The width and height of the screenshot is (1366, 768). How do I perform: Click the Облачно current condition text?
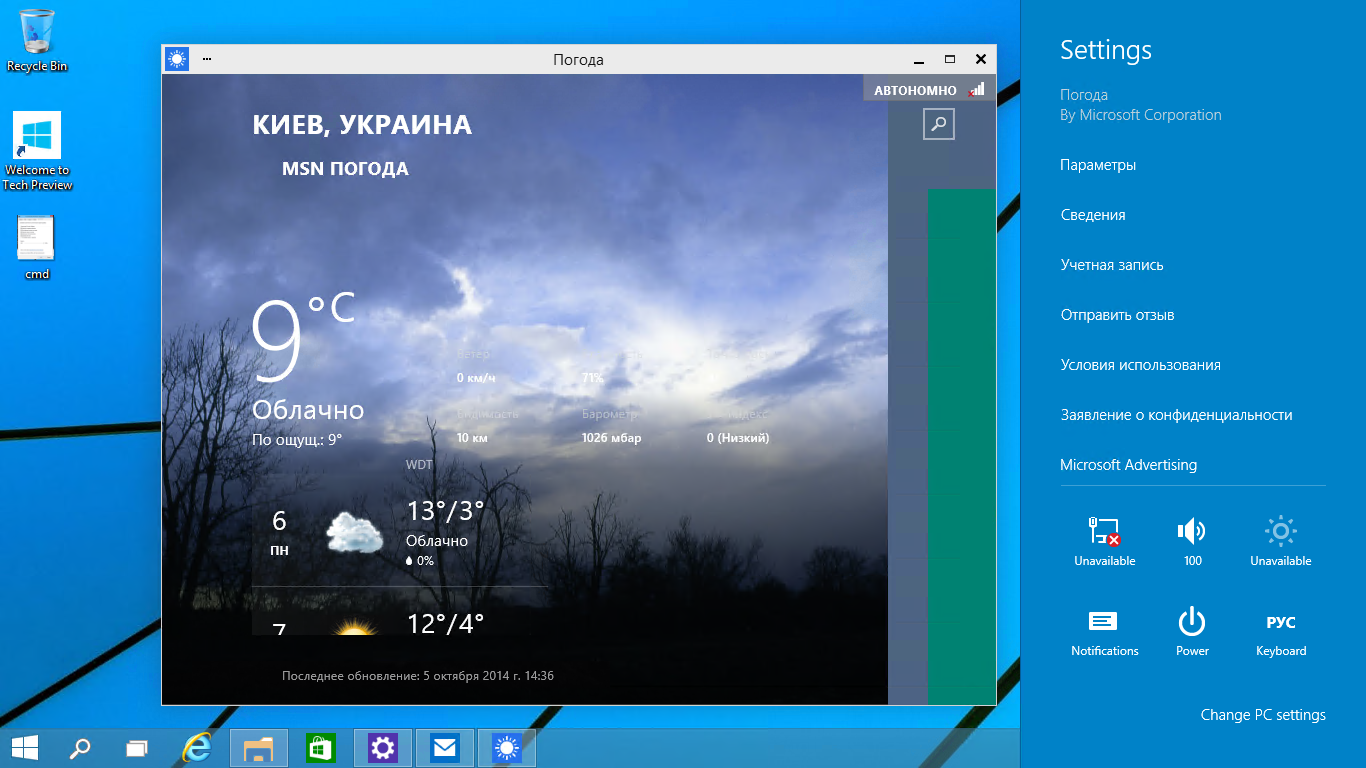point(308,410)
